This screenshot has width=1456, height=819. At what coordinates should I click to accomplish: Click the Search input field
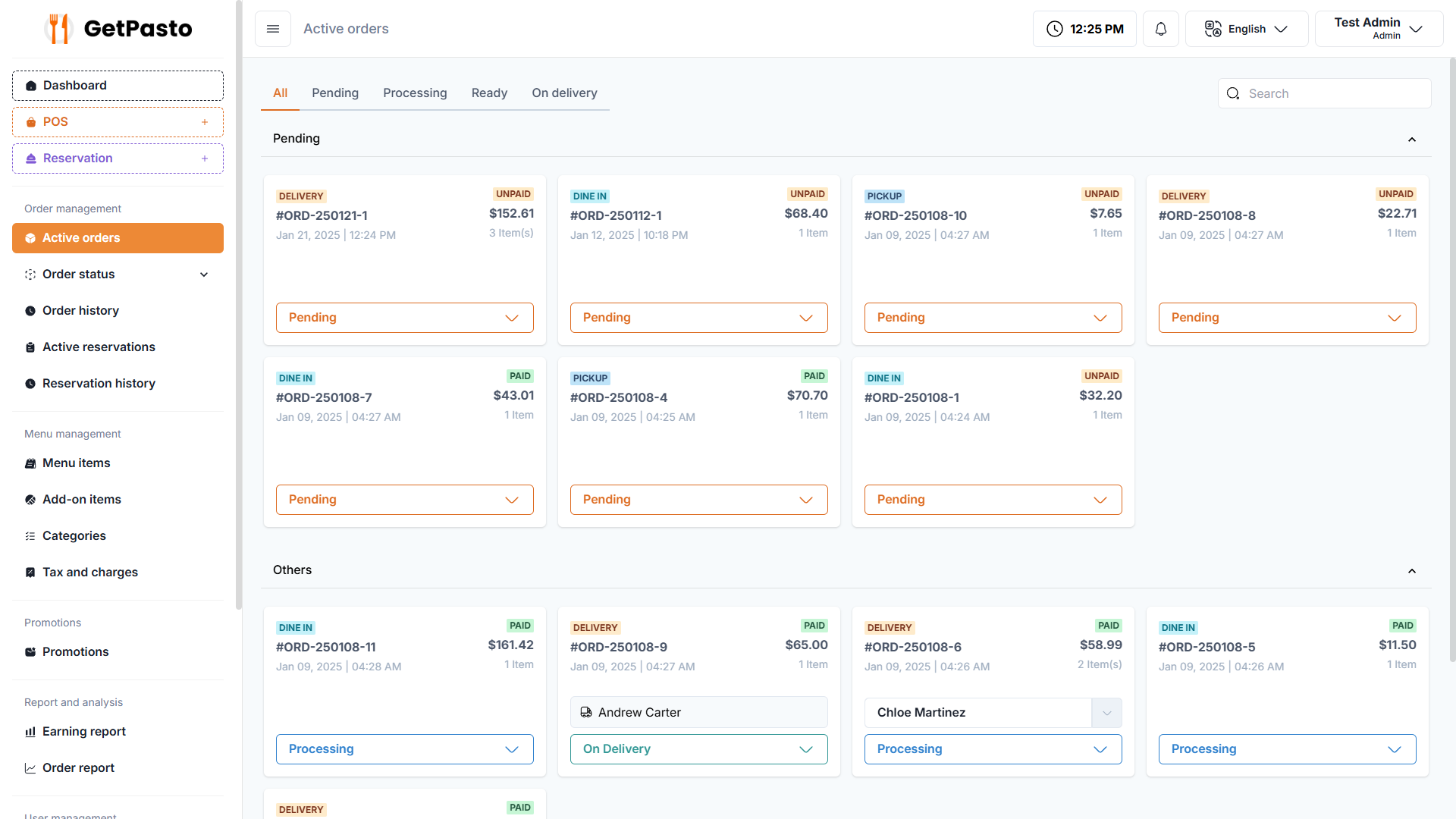point(1335,93)
